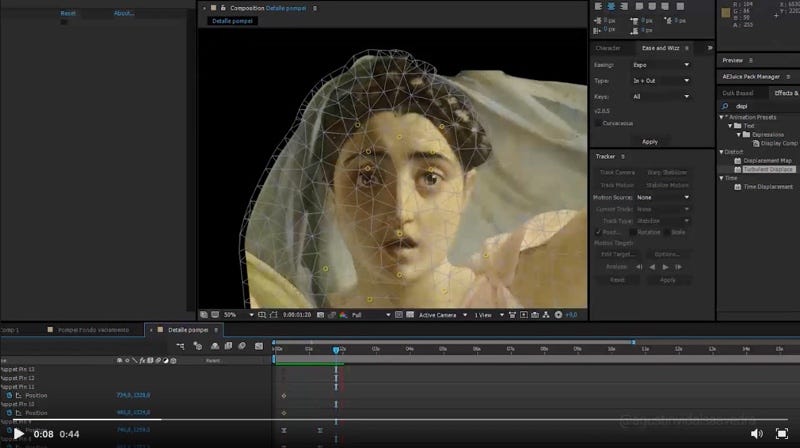Click the current time indicator on the timeline
The height and width of the screenshot is (448, 800).
[x=336, y=350]
